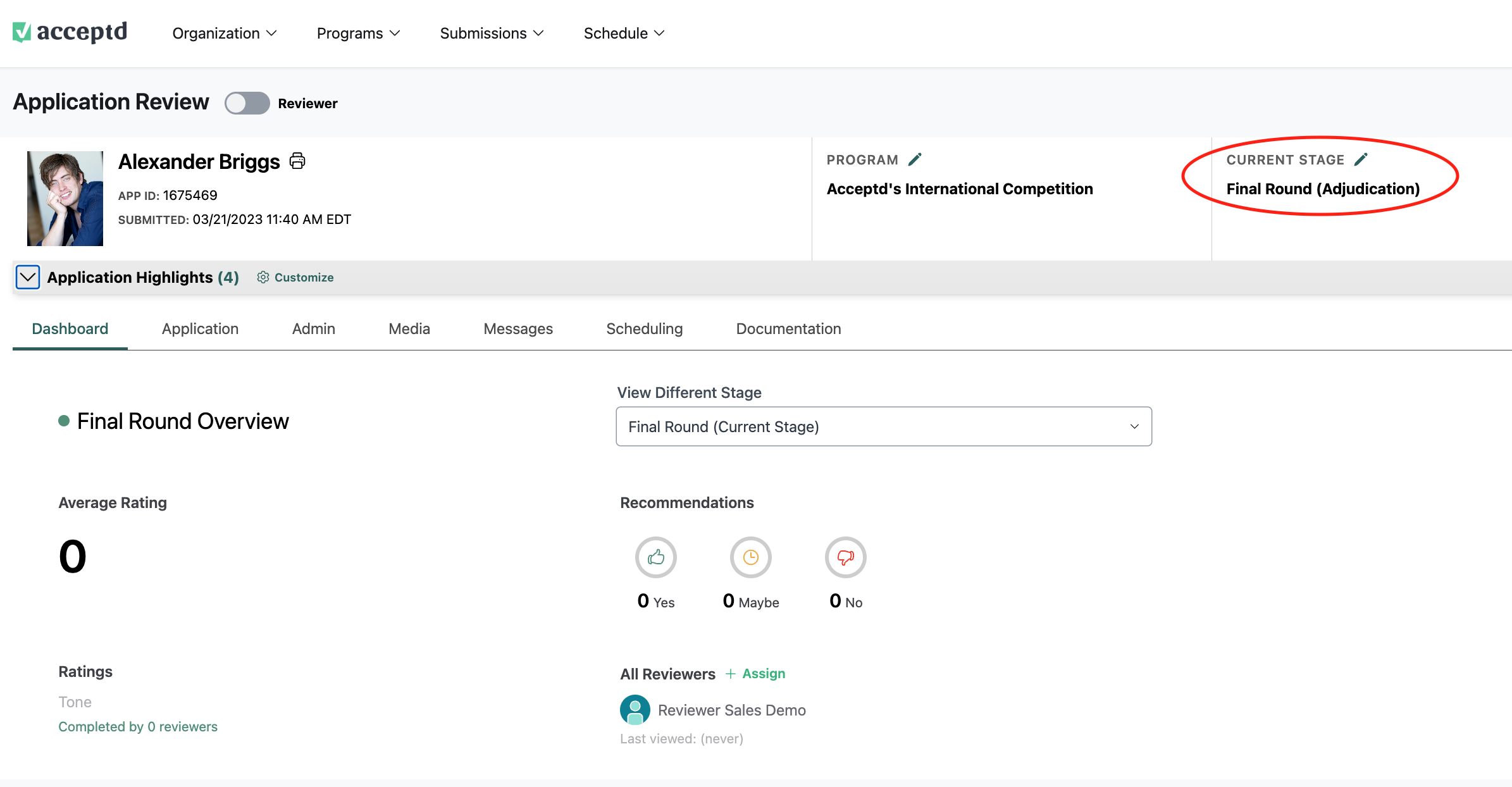Open the Programs dropdown menu
1512x787 pixels.
pyautogui.click(x=359, y=33)
